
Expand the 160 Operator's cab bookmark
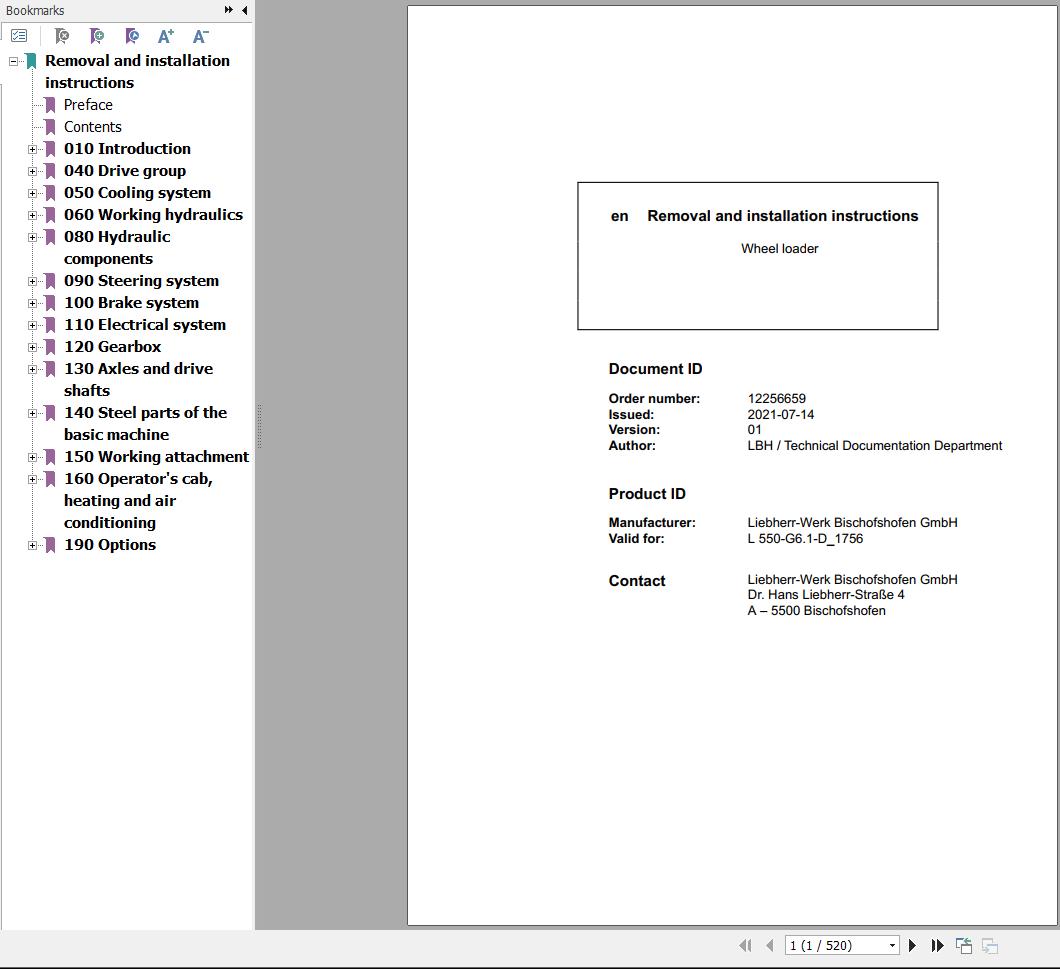tap(32, 479)
